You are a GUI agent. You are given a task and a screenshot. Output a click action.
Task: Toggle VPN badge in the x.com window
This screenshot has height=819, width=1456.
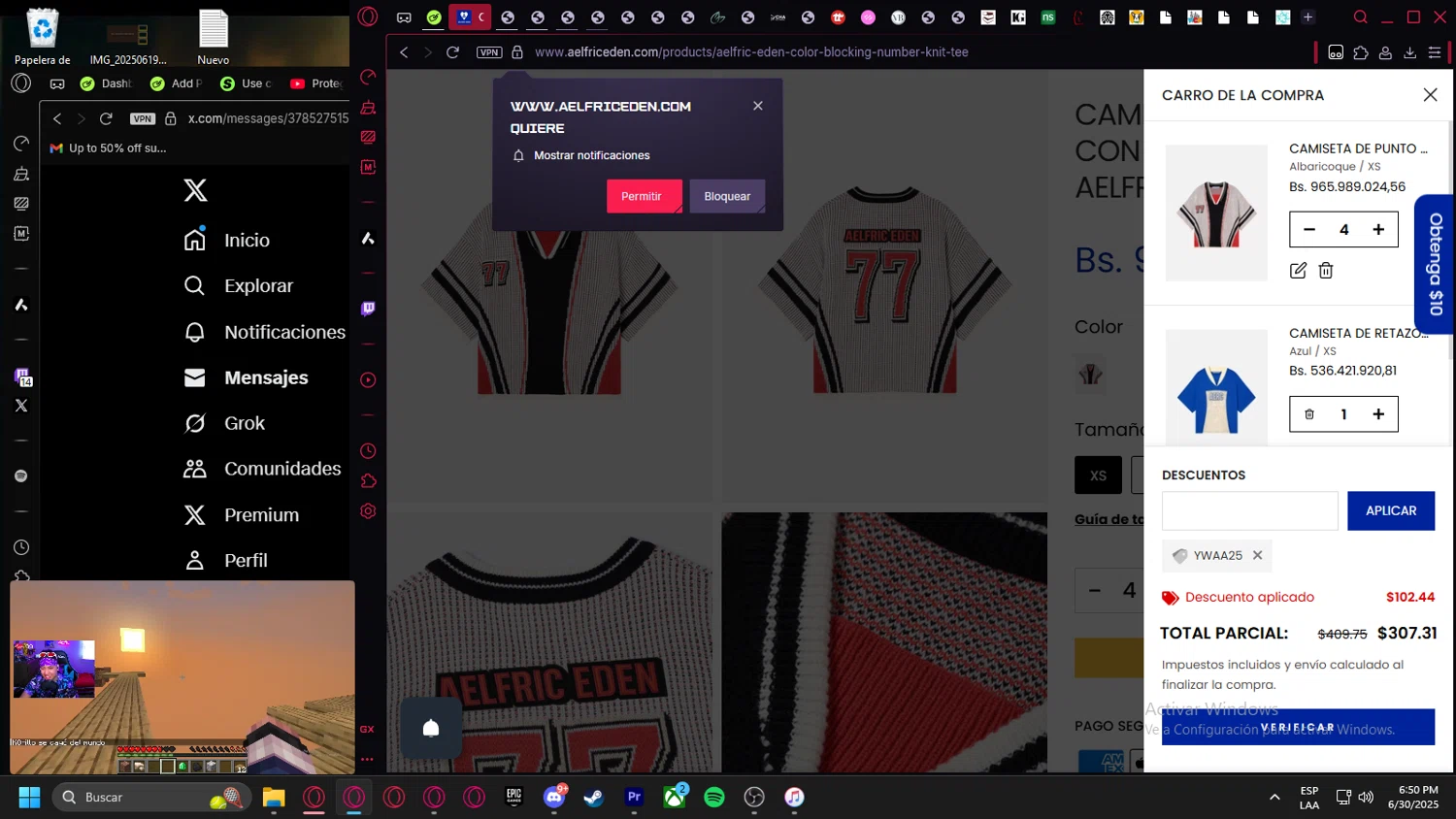point(143,118)
